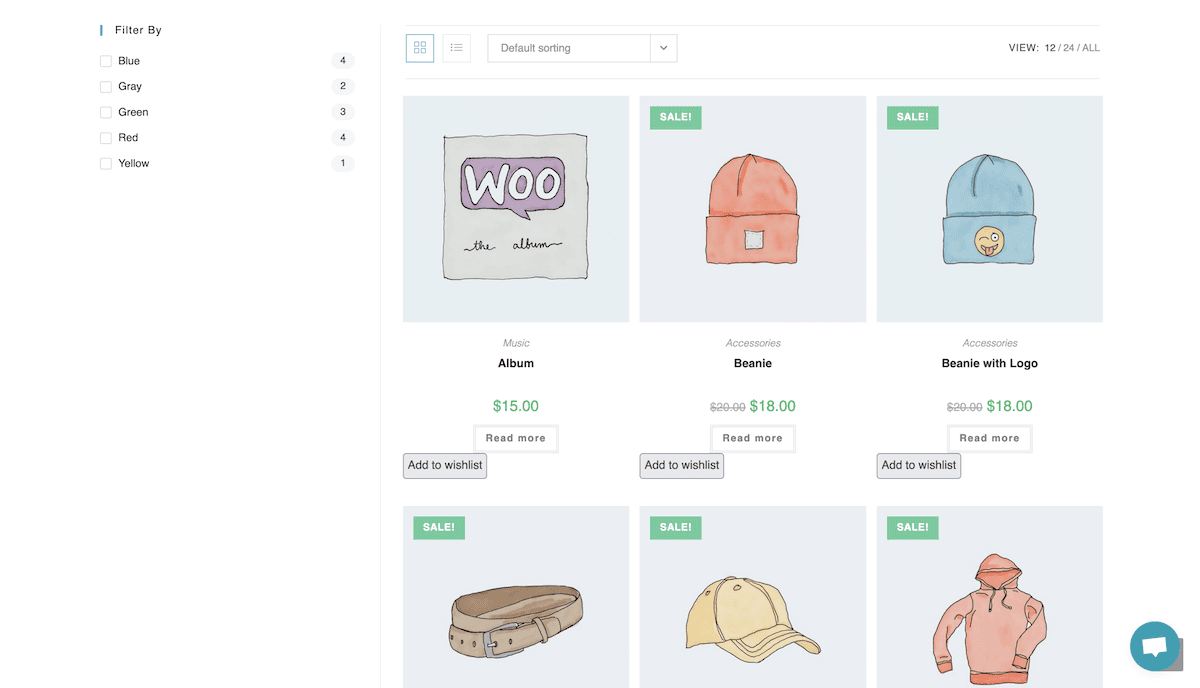View ALL products on one page
The width and height of the screenshot is (1200, 688).
(1091, 48)
